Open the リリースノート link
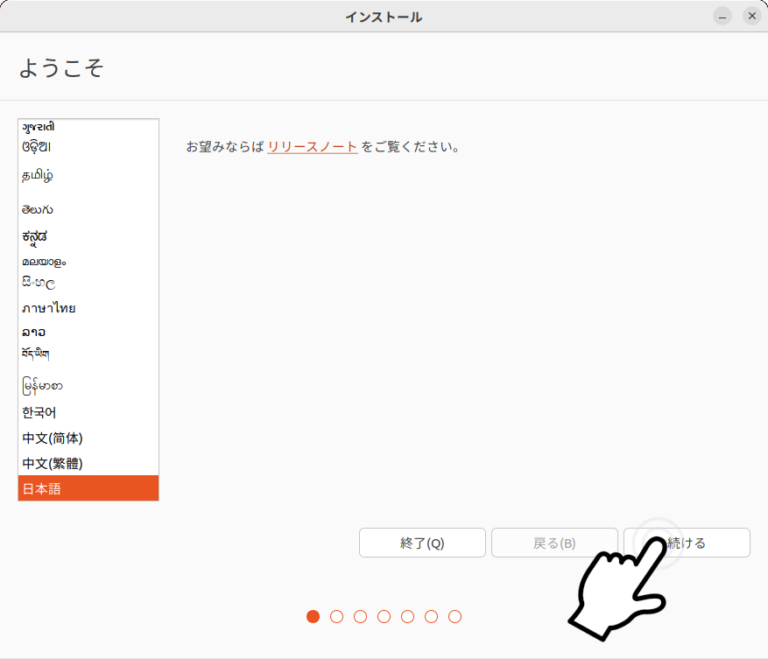 pyautogui.click(x=312, y=147)
